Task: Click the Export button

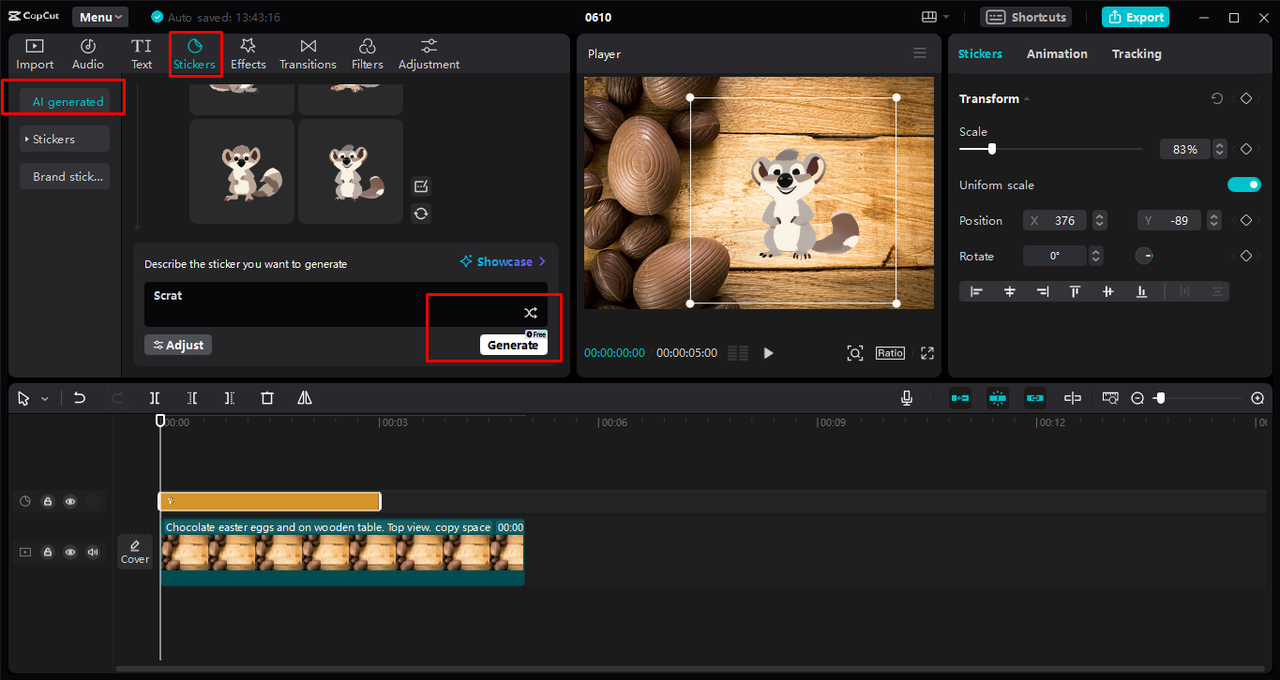Action: (x=1135, y=17)
